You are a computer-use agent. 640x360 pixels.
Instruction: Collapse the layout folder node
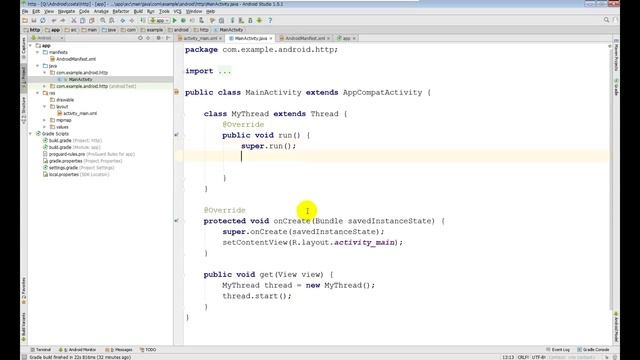44,107
